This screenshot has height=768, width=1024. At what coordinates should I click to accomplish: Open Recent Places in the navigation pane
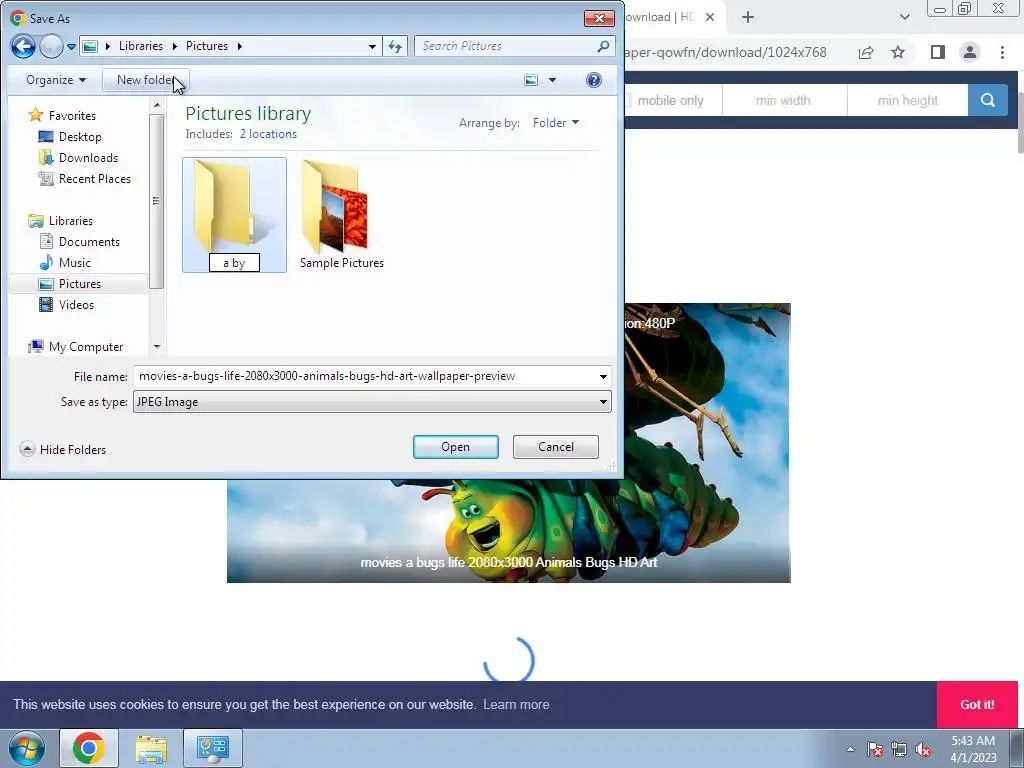[94, 178]
